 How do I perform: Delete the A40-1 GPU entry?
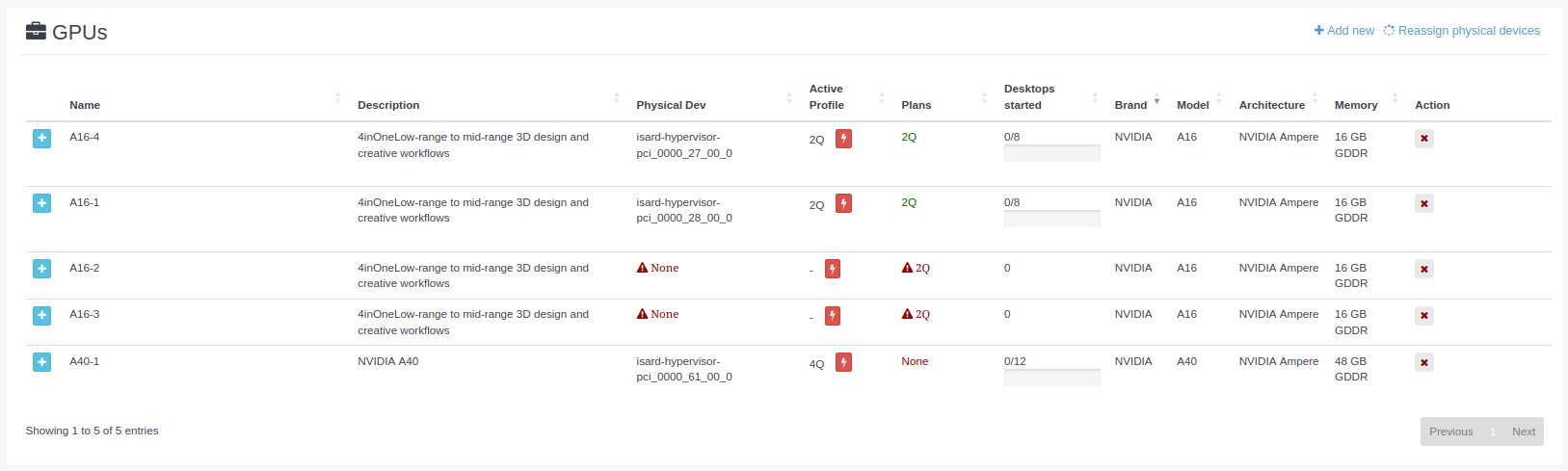click(x=1423, y=363)
